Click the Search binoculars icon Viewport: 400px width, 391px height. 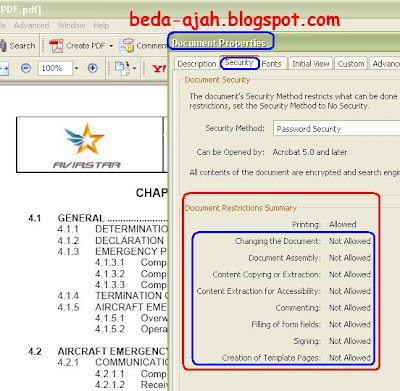(x=3, y=46)
